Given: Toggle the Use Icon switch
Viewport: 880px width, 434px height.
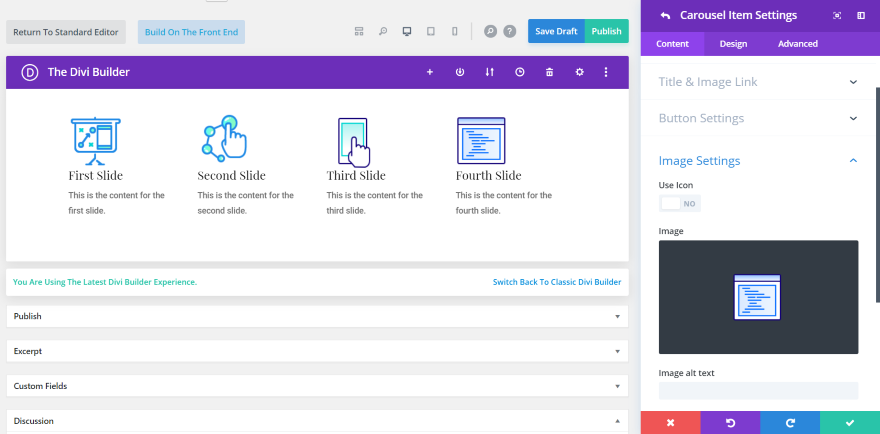Looking at the screenshot, I should click(680, 203).
